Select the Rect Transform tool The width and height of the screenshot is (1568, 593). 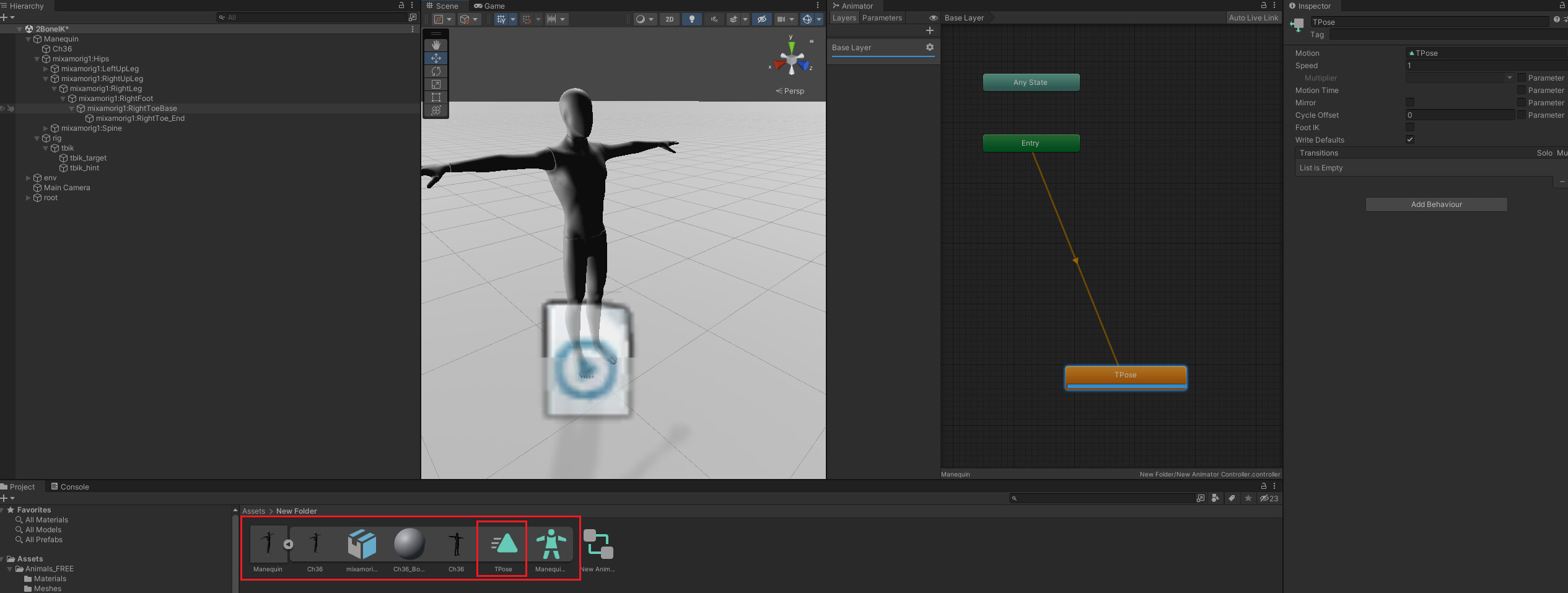[x=436, y=97]
